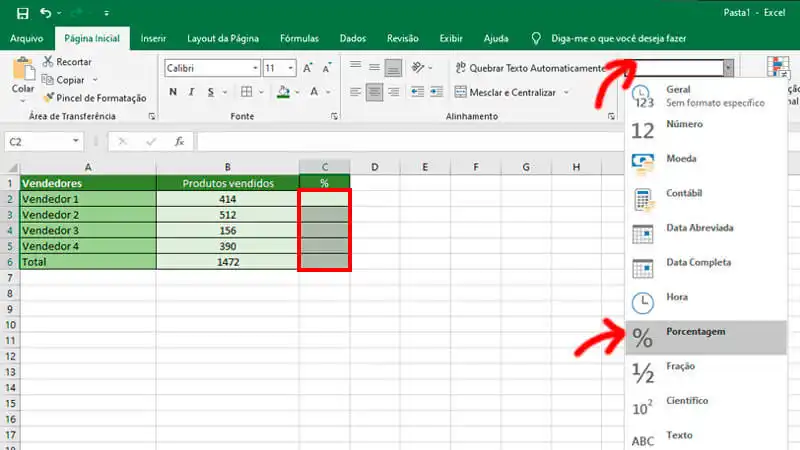Open the Exibir tab

451,39
